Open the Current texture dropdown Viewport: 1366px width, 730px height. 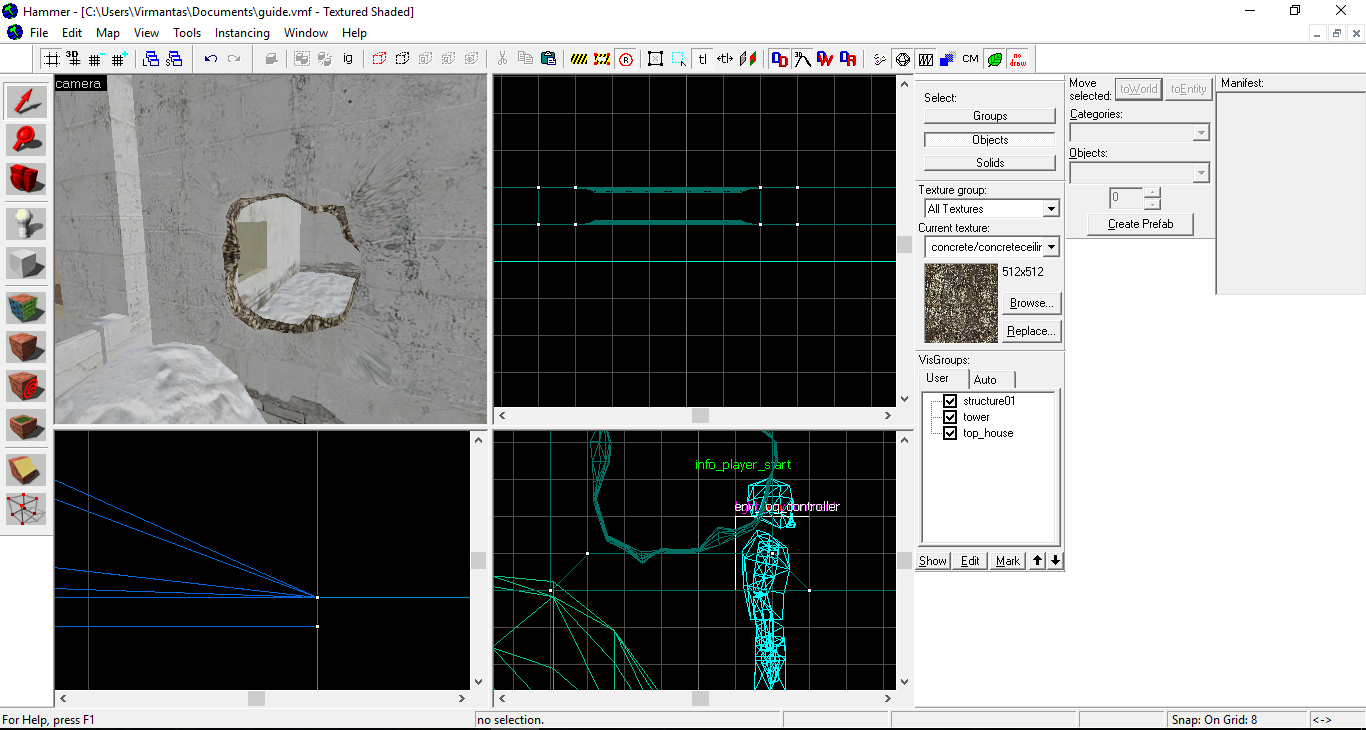[1050, 247]
